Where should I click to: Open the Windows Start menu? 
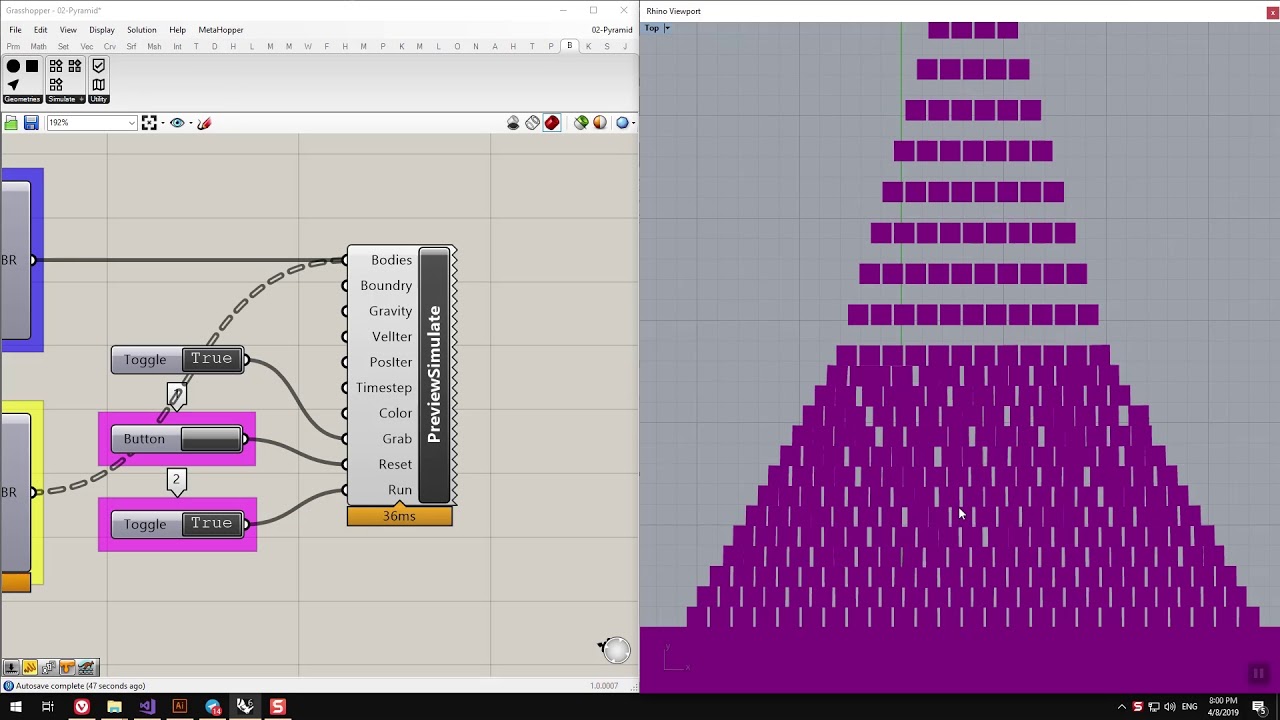pos(16,707)
